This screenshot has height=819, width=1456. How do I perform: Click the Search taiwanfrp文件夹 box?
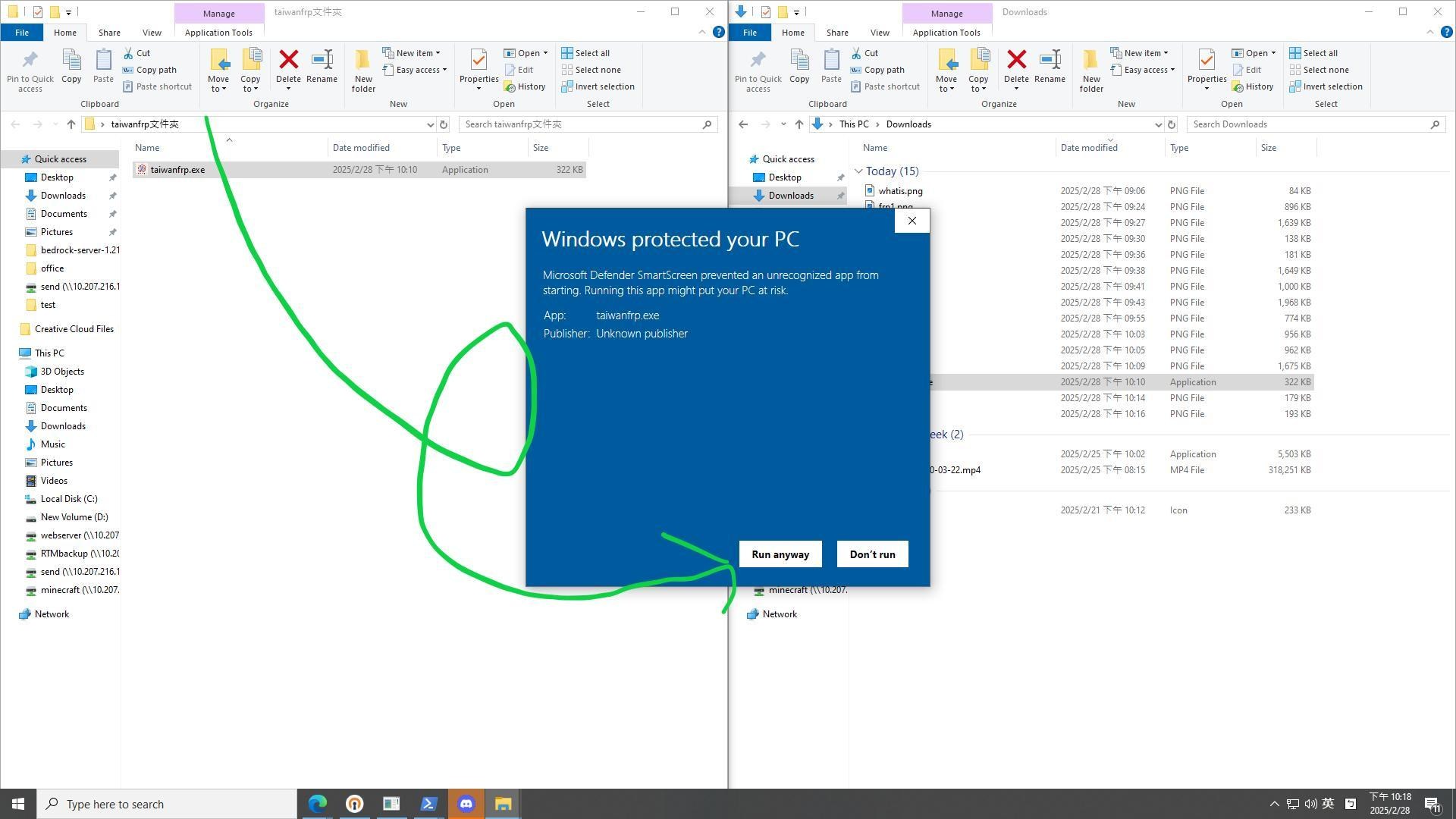588,124
